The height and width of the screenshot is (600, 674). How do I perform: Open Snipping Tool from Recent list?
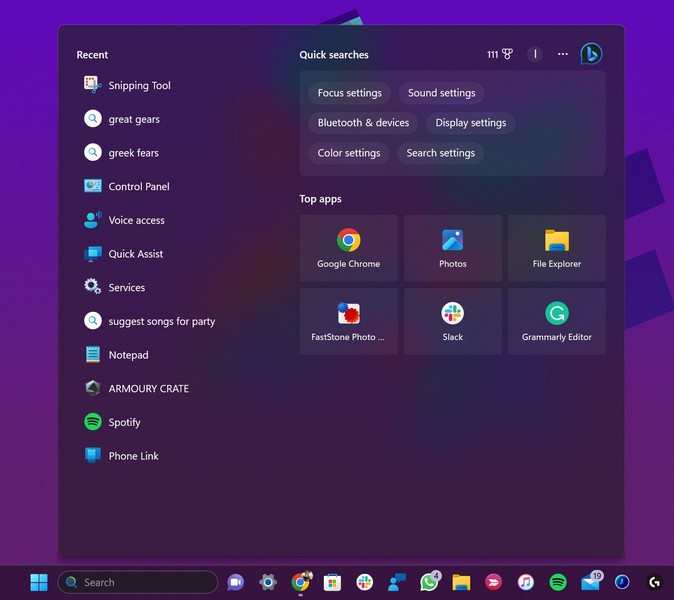tap(139, 86)
